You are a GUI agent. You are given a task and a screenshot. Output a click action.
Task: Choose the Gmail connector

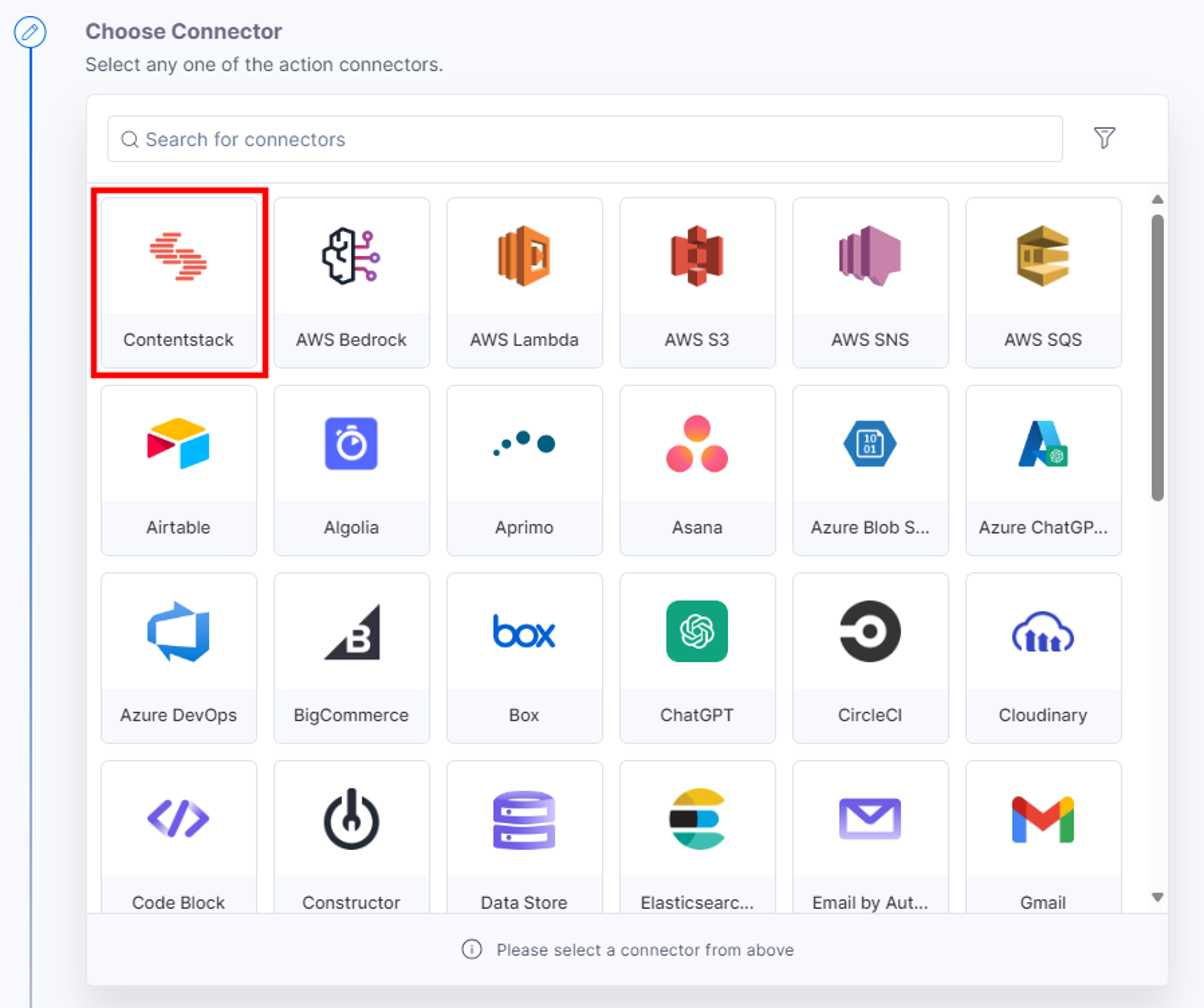(1043, 837)
